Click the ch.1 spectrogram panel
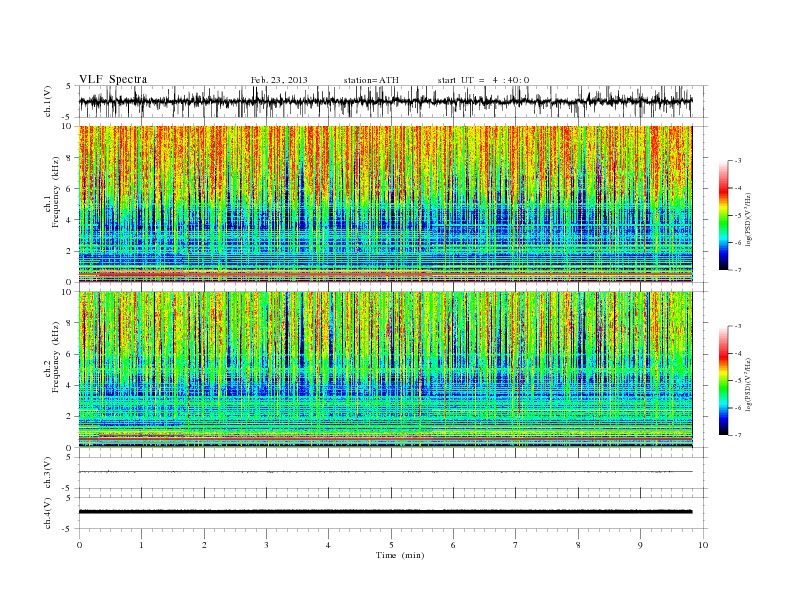This screenshot has height=612, width=792. 385,204
